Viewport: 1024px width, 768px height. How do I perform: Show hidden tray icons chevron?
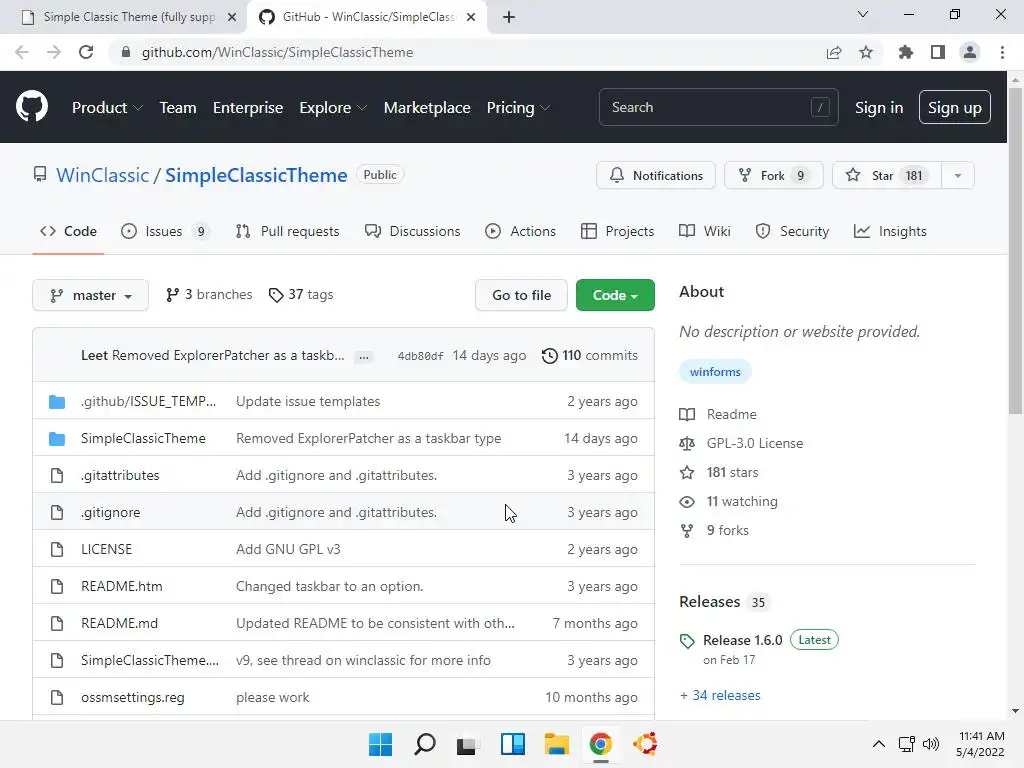(879, 744)
